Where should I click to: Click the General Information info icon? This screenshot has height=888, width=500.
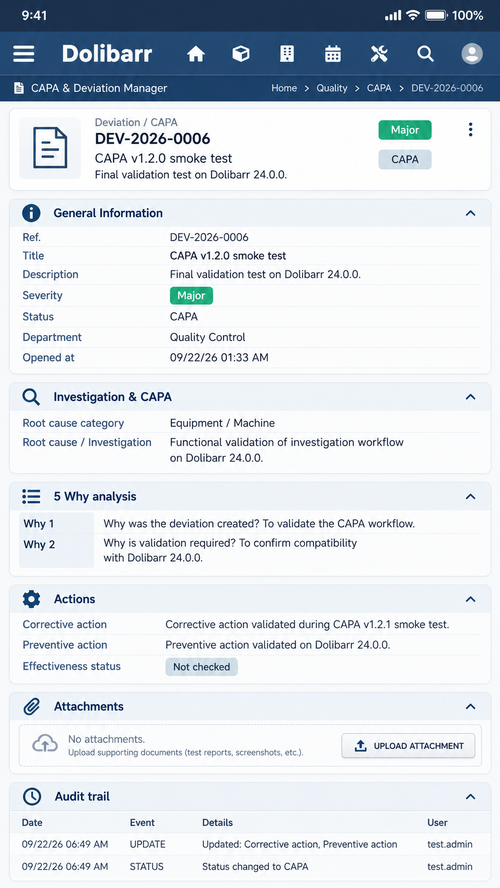31,213
